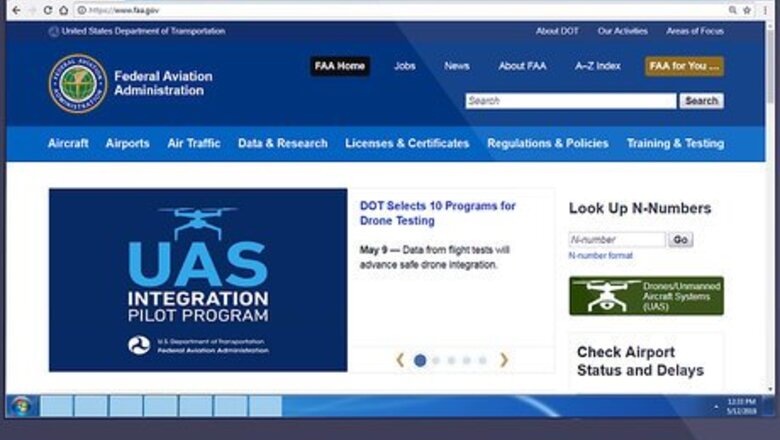Click the taskbar clock showing date
Image resolution: width=780 pixels, height=440 pixels.
click(741, 406)
